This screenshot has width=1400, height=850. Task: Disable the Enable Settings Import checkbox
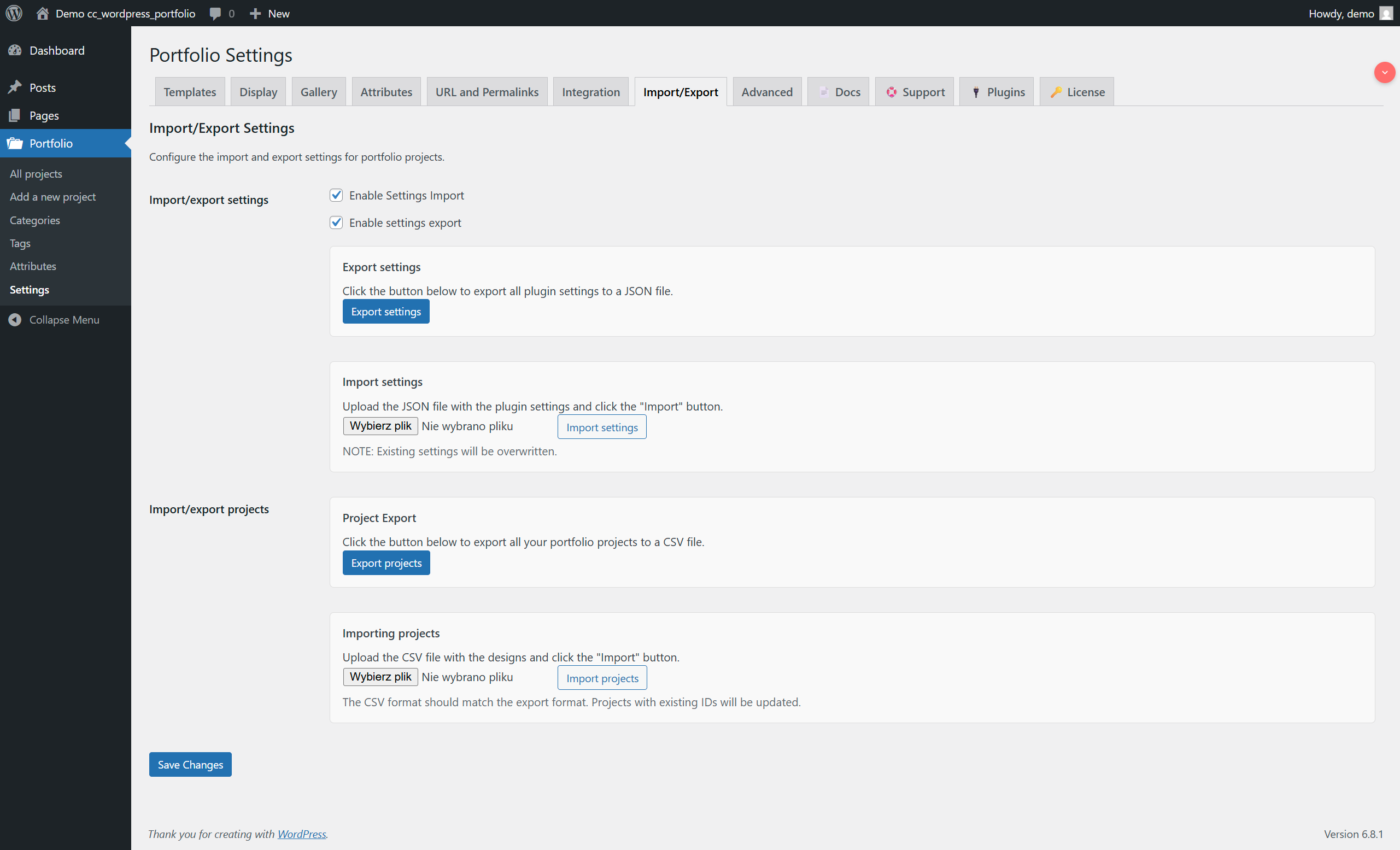pyautogui.click(x=336, y=195)
